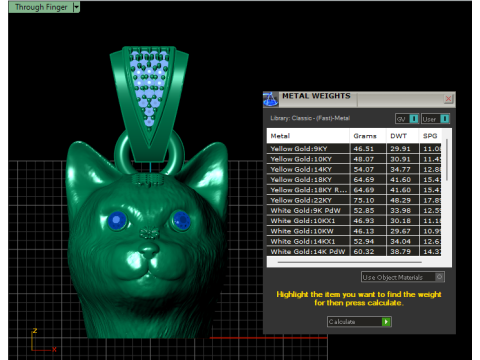Click the cat's nose on the model

click(x=149, y=250)
